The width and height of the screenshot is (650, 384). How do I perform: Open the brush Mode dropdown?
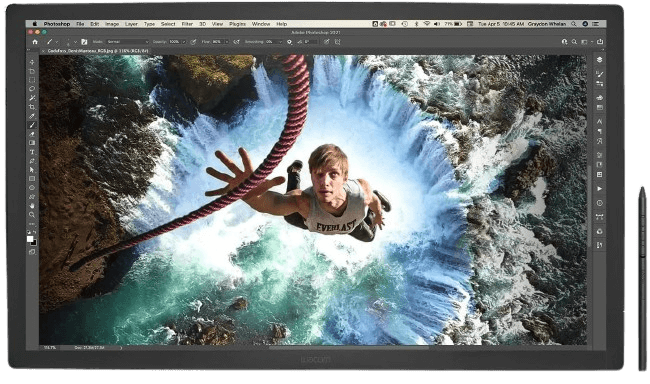[x=127, y=41]
